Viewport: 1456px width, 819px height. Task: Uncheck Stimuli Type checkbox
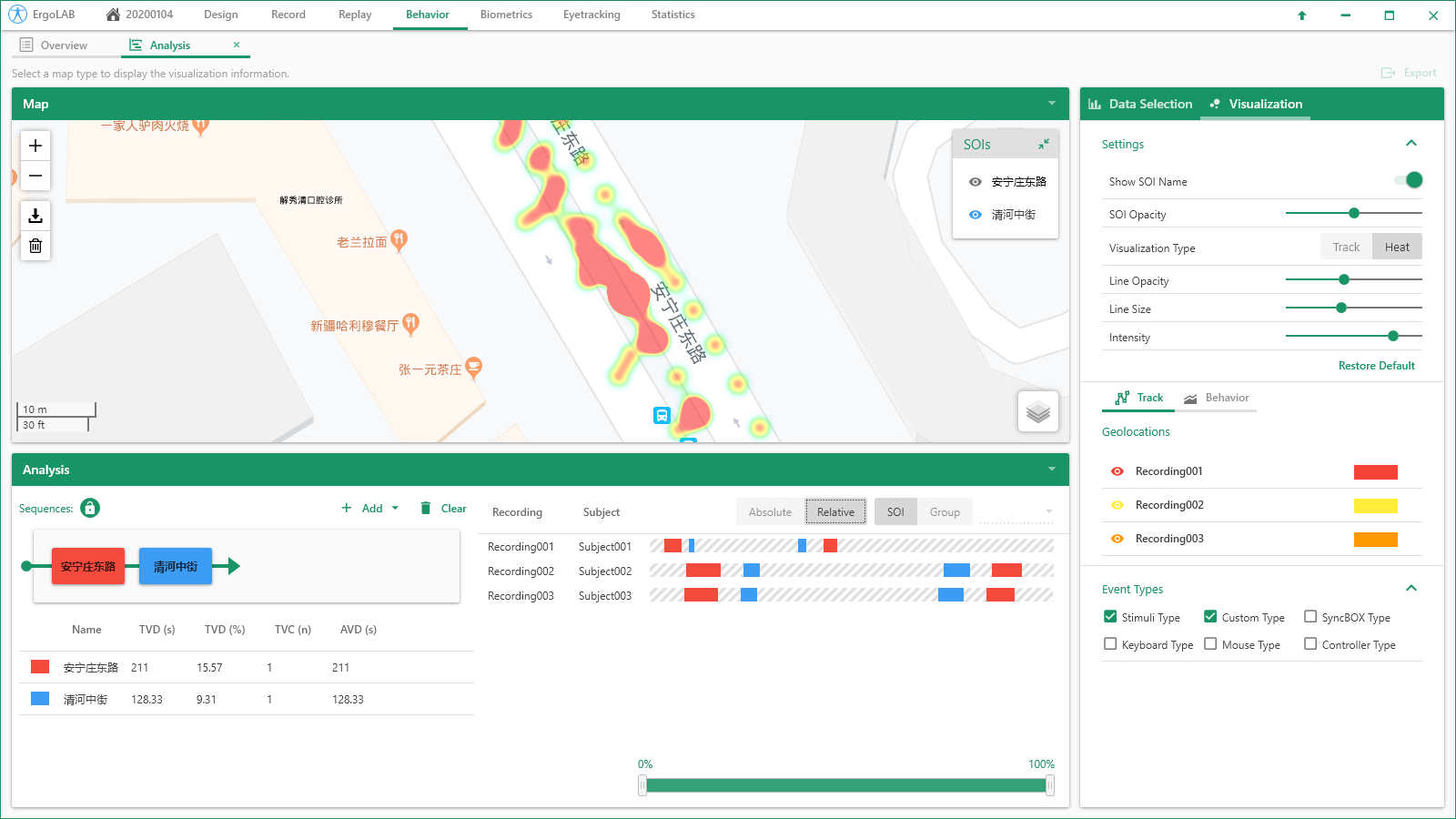coord(1110,616)
